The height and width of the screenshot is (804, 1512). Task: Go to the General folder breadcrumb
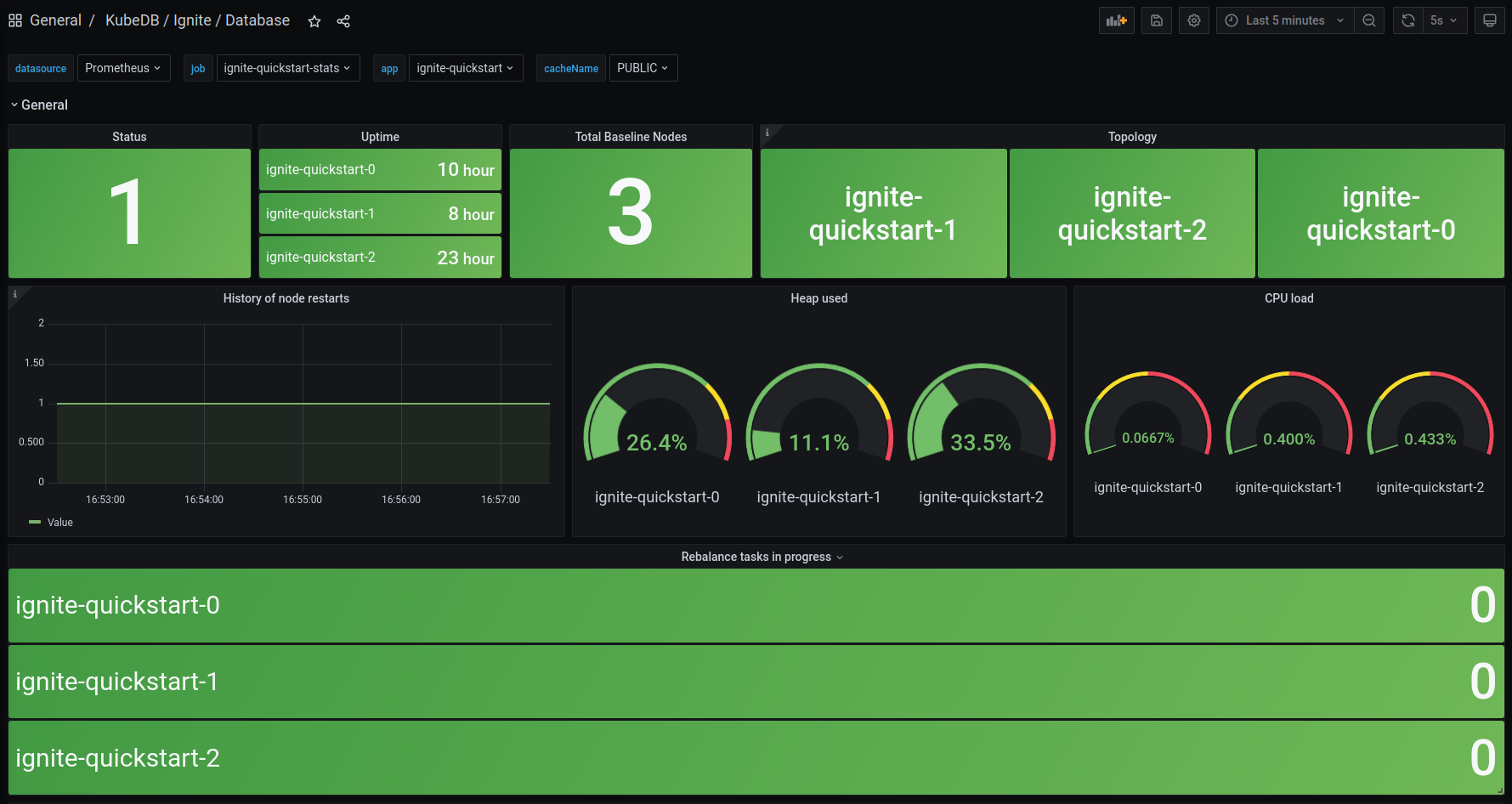point(55,20)
